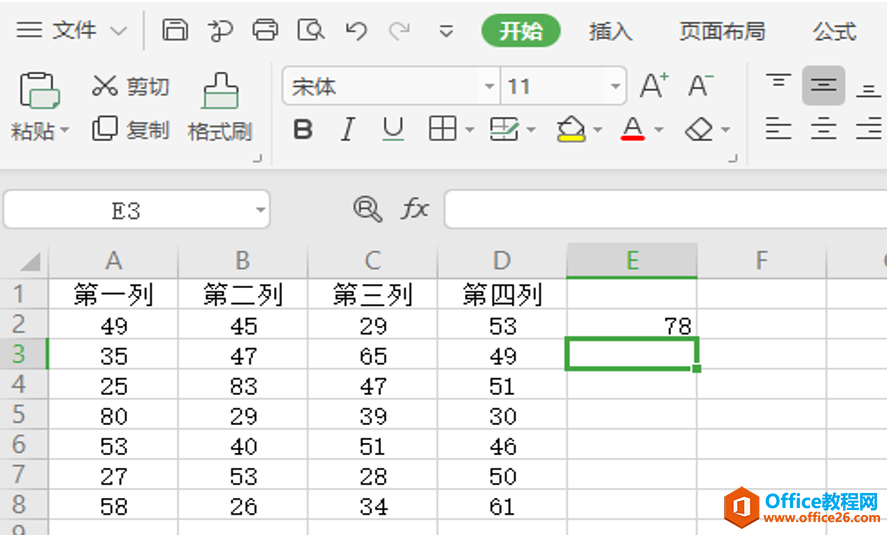Screen dimensions: 887x535
Task: Expand fill color dropdown arrow
Action: pyautogui.click(x=597, y=130)
